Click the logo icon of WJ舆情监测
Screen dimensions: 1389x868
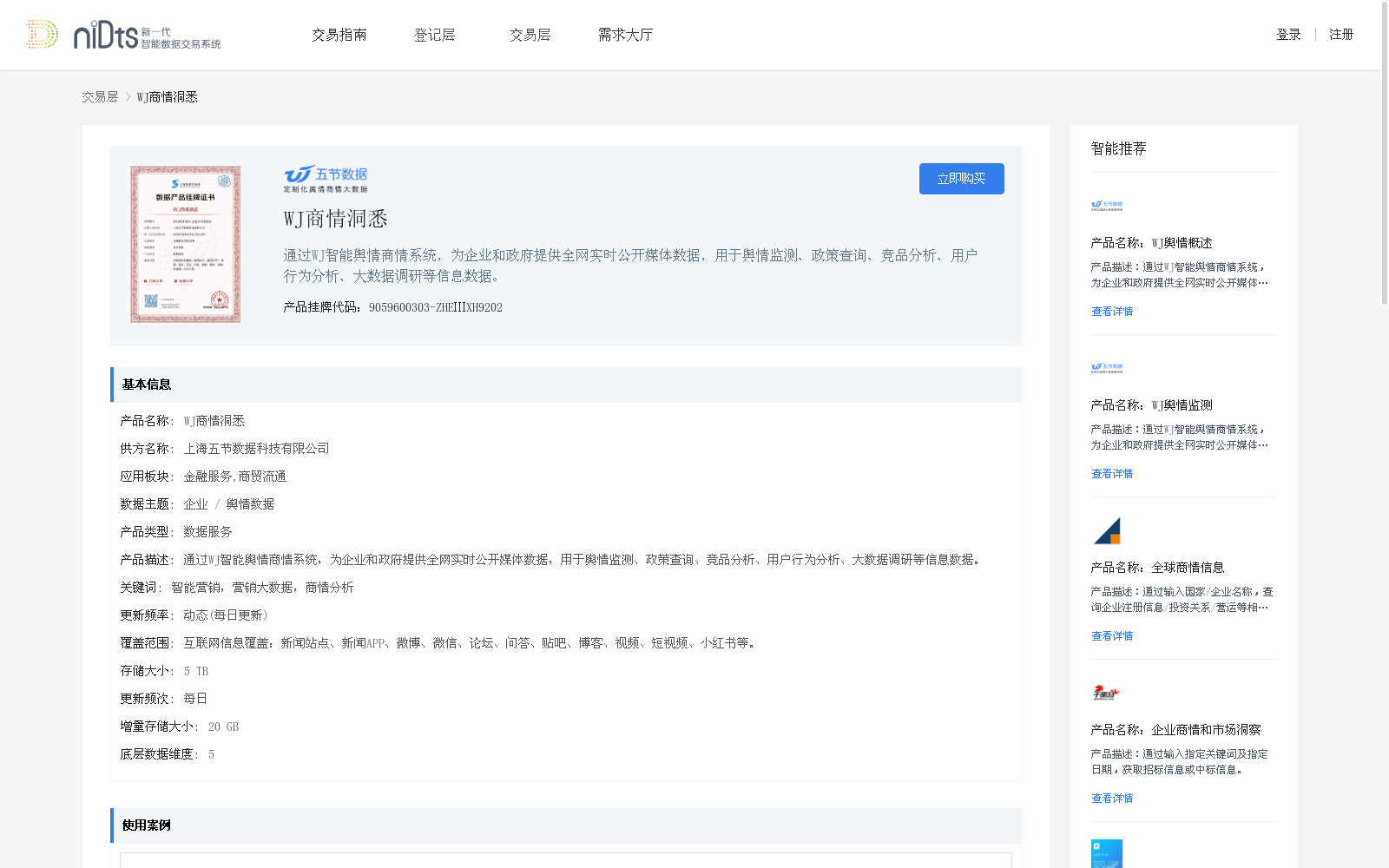pos(1107,368)
